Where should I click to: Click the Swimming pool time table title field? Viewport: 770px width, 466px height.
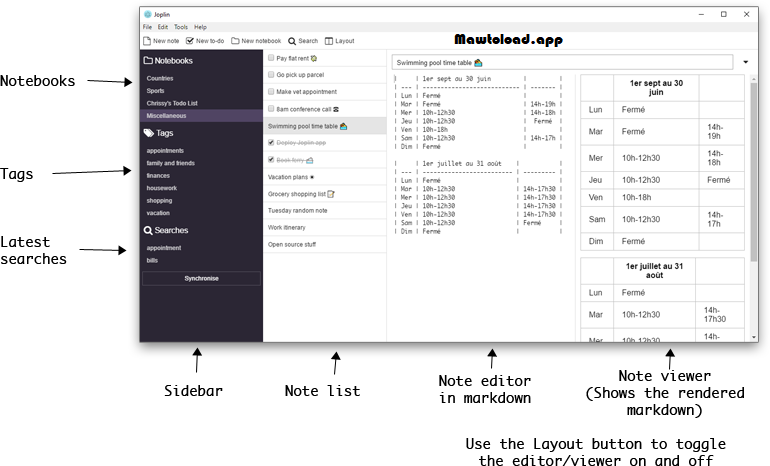click(562, 62)
